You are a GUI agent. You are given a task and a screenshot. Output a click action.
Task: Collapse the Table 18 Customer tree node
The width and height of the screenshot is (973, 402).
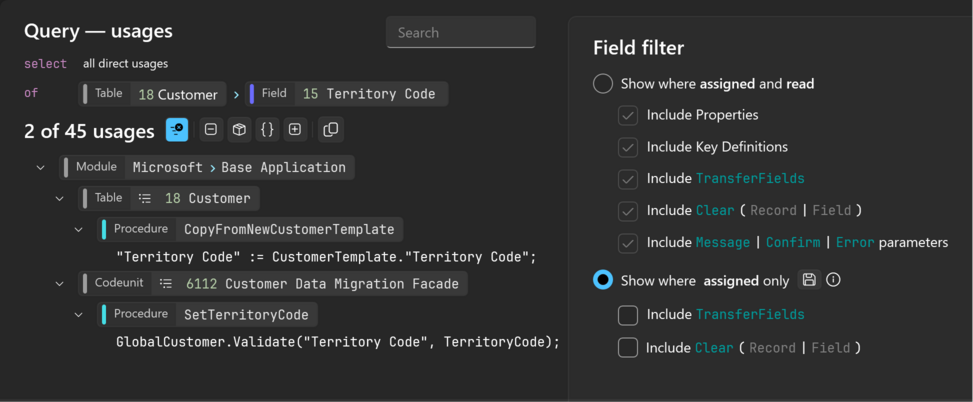(60, 199)
